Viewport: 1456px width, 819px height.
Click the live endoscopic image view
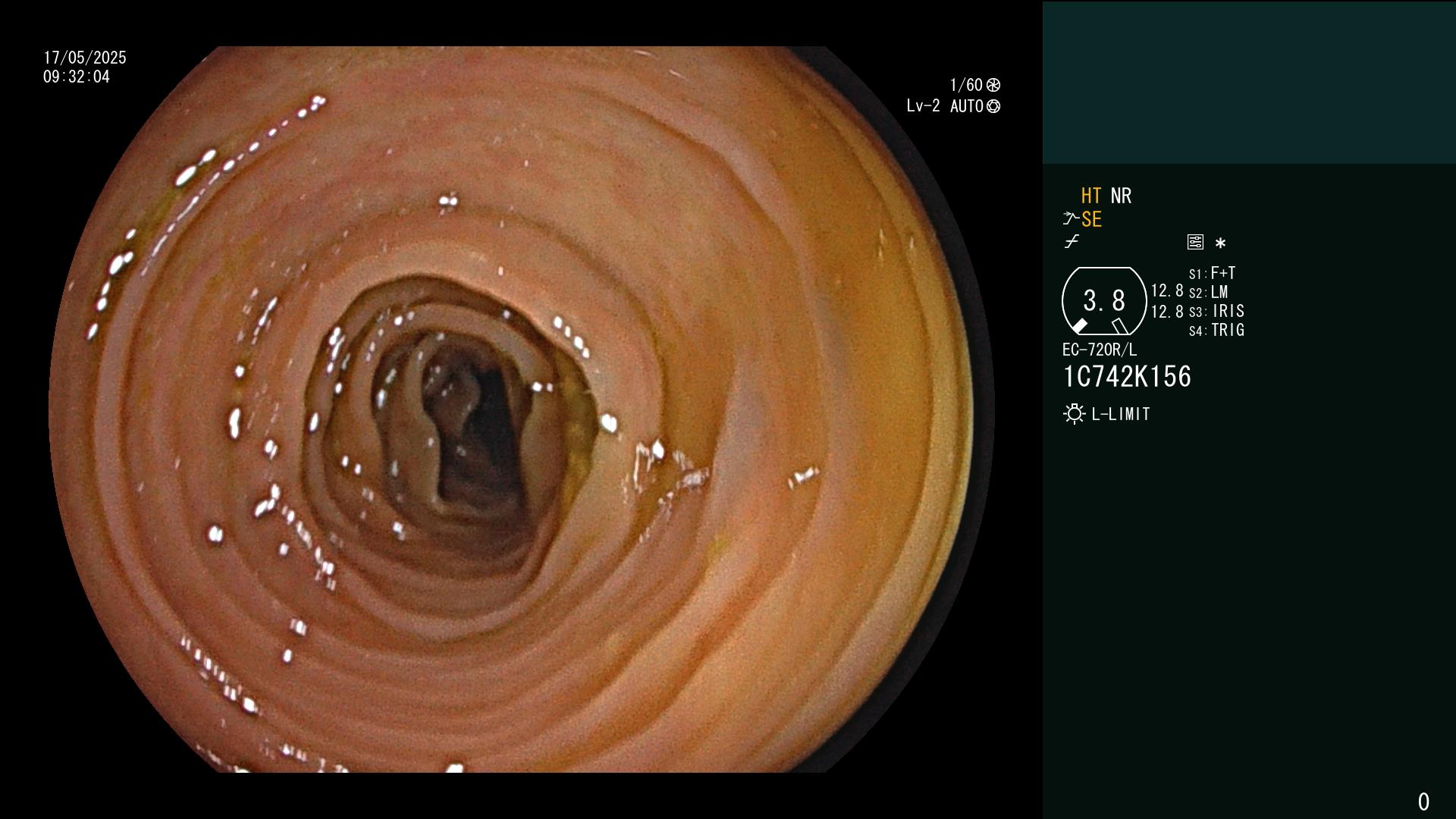[x=522, y=409]
